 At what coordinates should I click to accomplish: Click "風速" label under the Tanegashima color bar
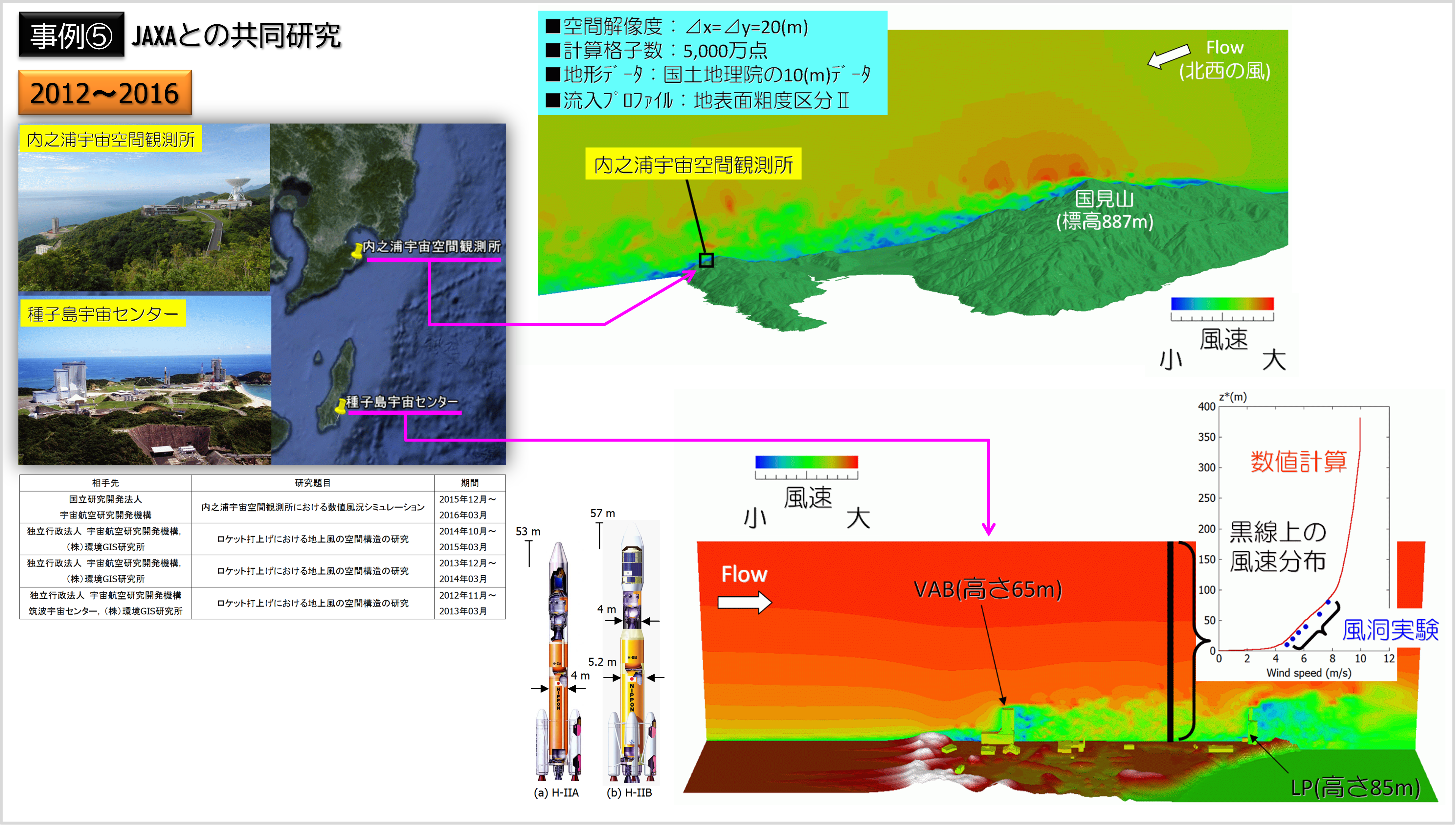point(808,498)
